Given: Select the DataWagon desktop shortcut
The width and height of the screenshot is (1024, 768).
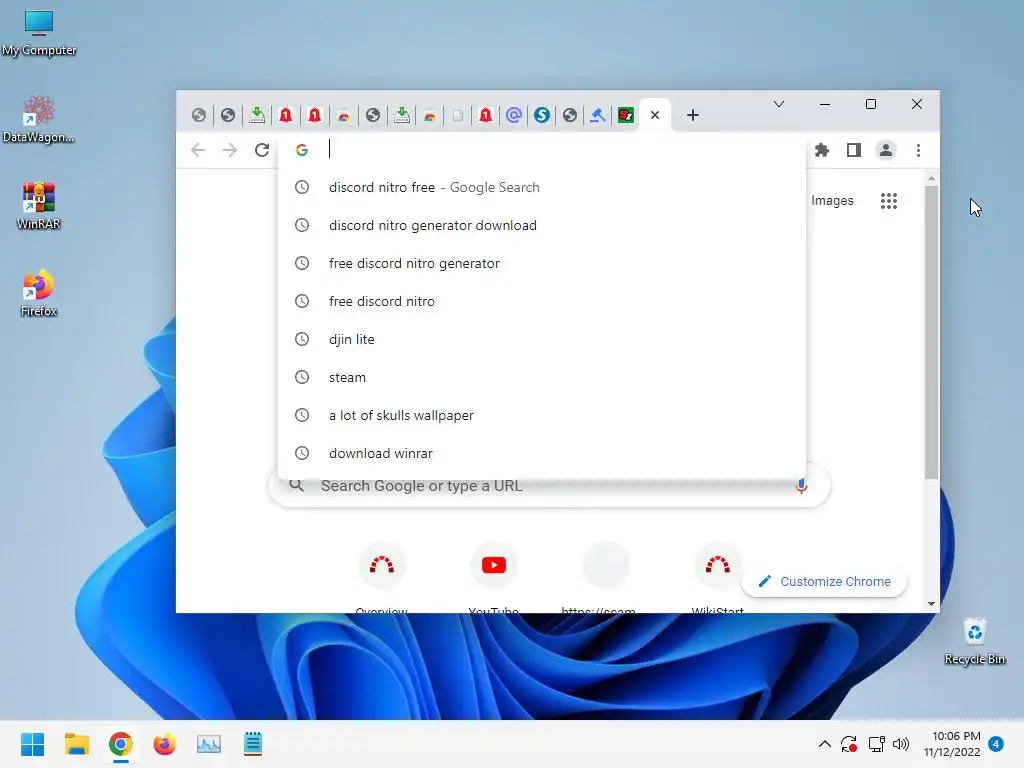Looking at the screenshot, I should coord(39,120).
